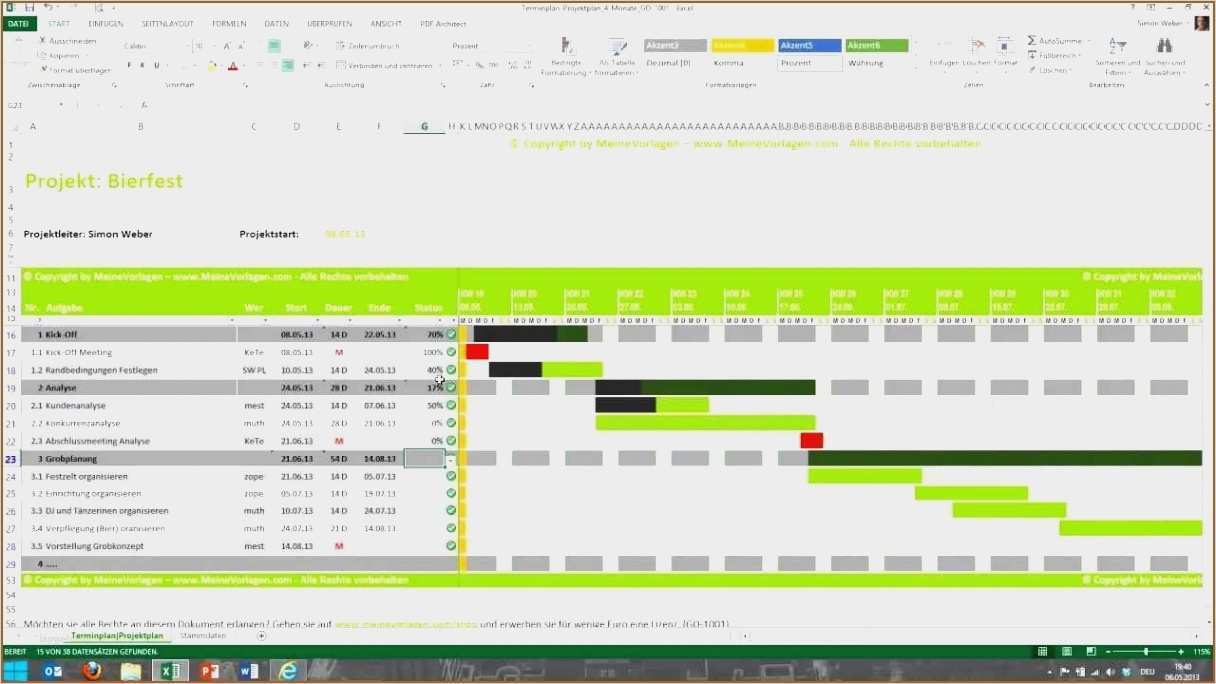1216x684 pixels.
Task: Select the AutoSumme icon
Action: click(x=1032, y=40)
